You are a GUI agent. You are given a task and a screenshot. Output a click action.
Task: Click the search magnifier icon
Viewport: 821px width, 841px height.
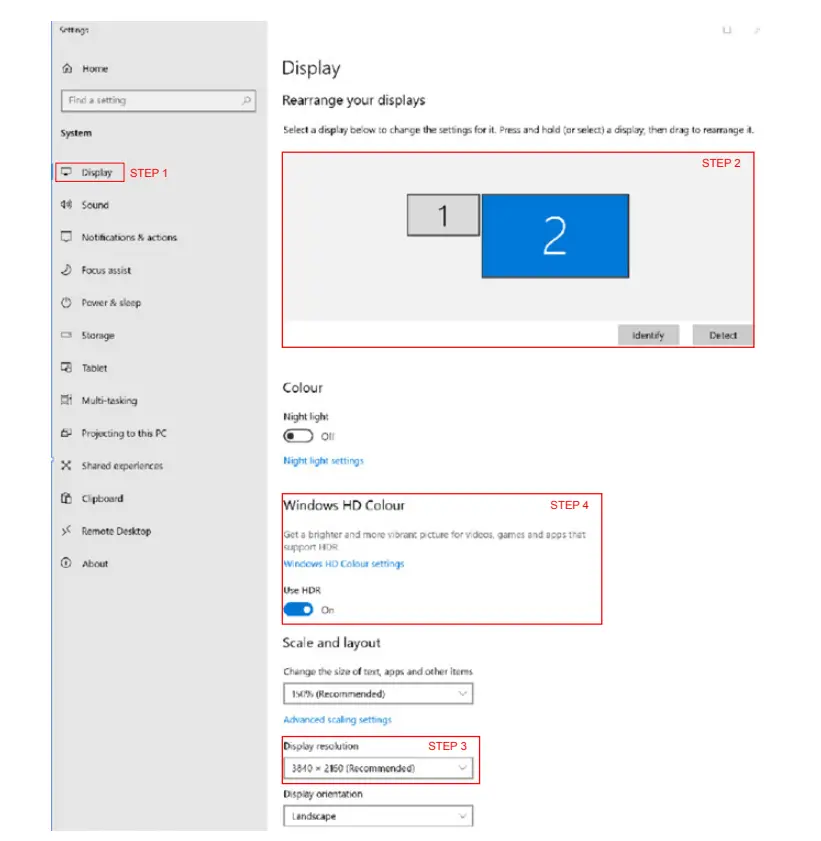246,100
